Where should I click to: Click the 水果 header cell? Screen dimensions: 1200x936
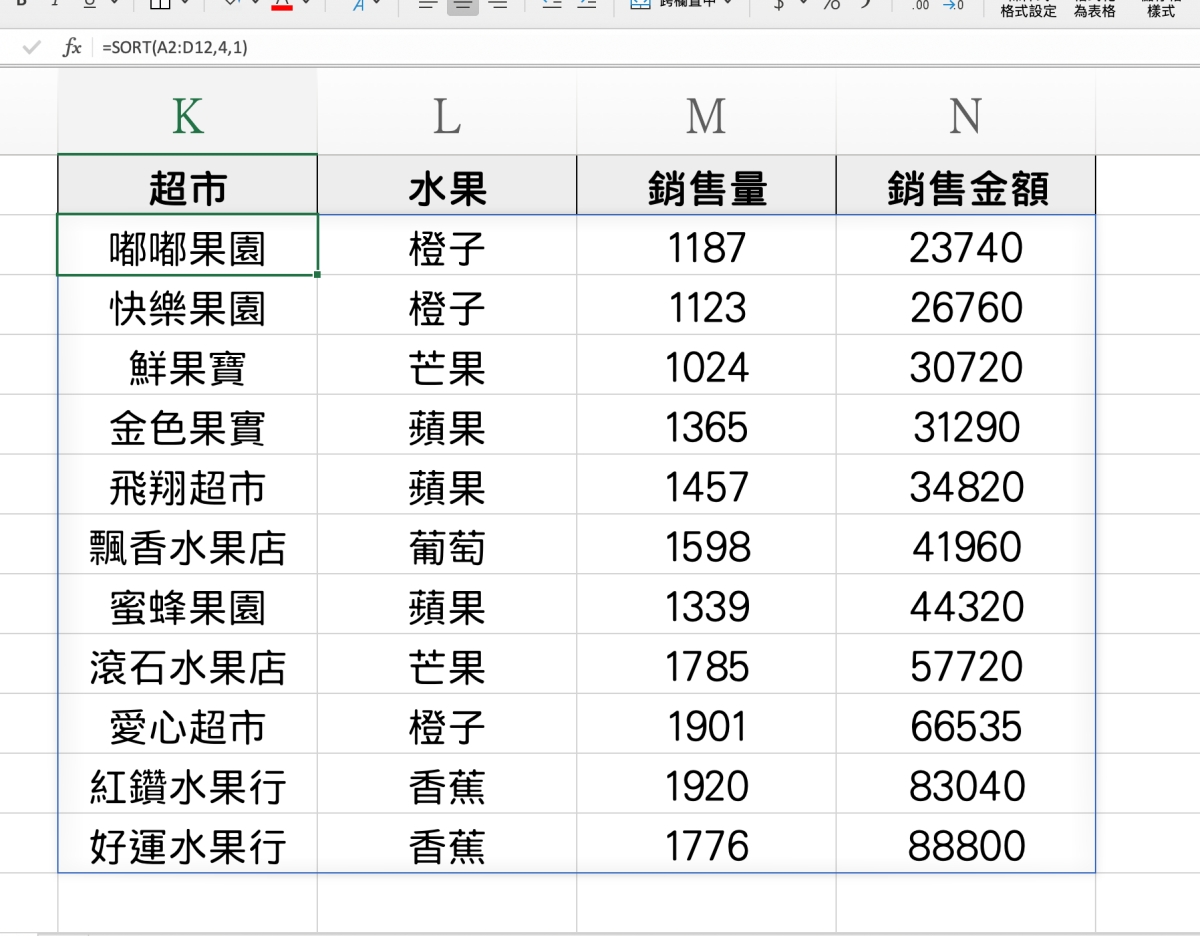click(x=447, y=185)
